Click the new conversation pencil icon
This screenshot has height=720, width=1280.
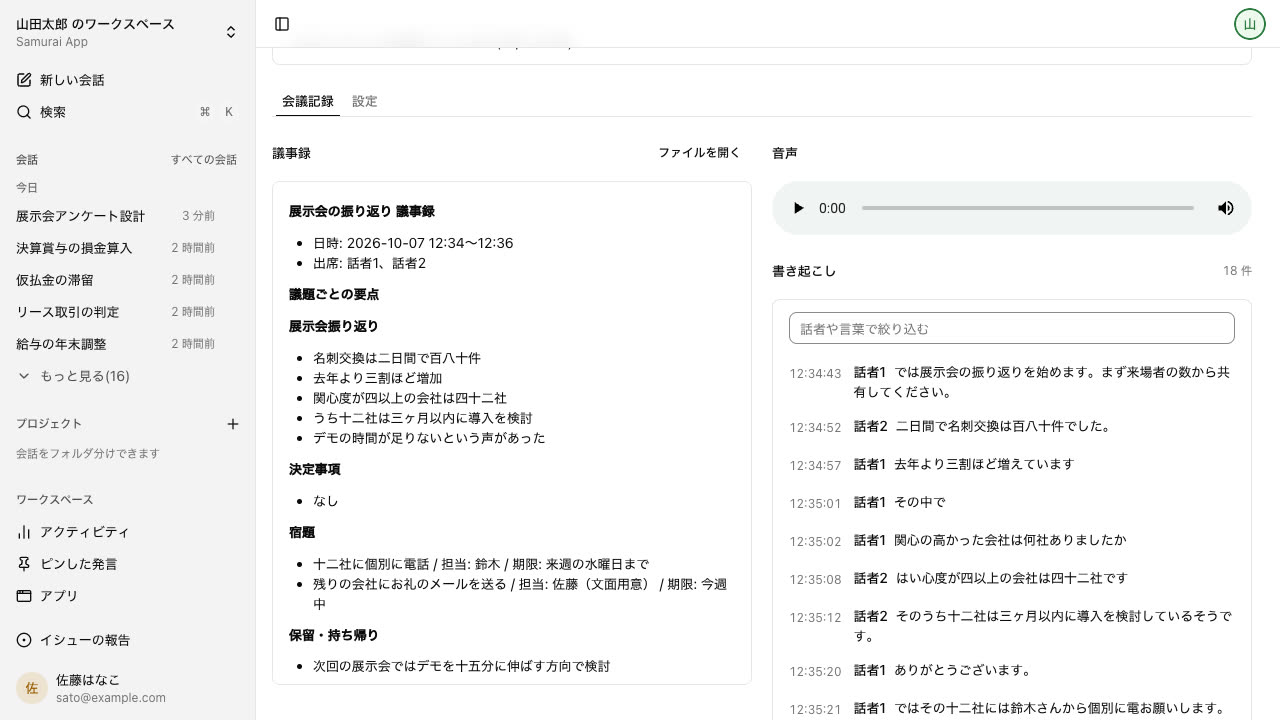24,80
